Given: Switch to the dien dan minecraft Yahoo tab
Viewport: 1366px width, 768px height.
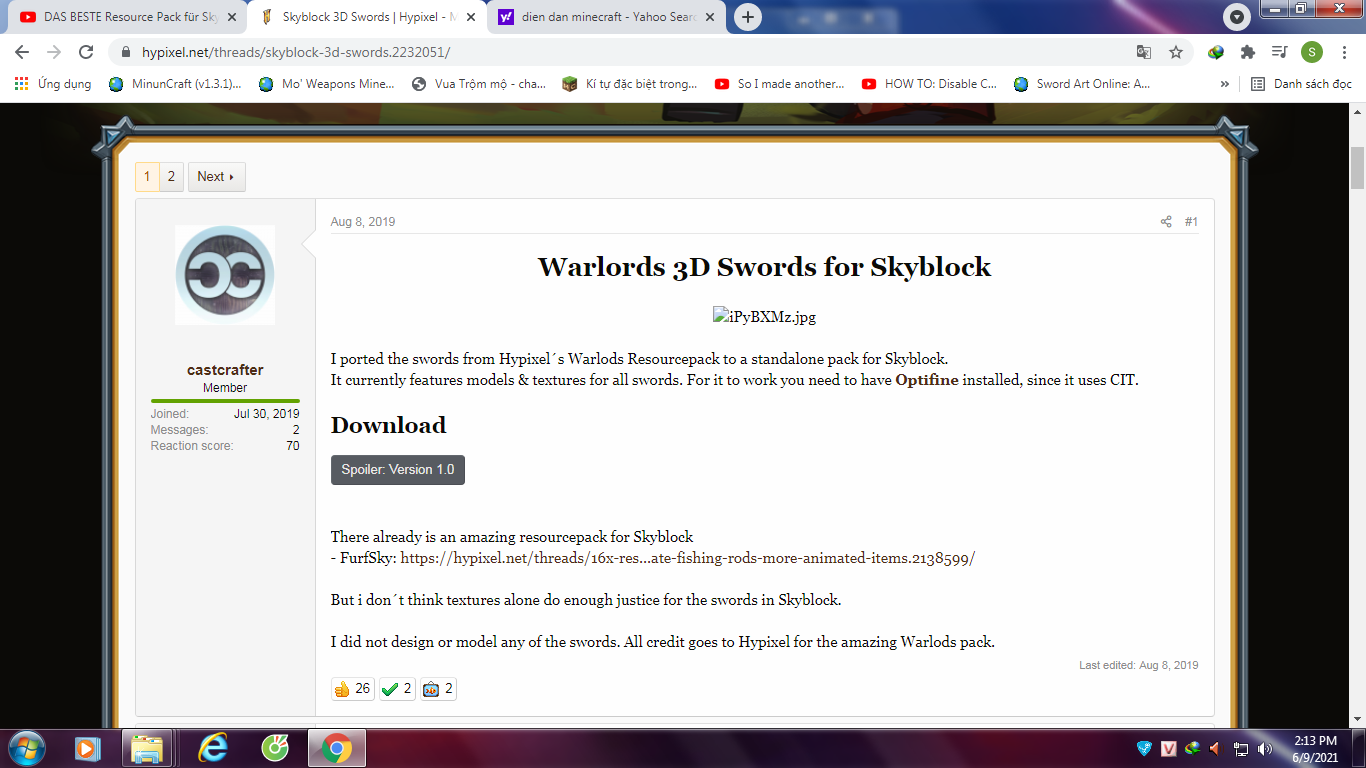Looking at the screenshot, I should [x=606, y=17].
